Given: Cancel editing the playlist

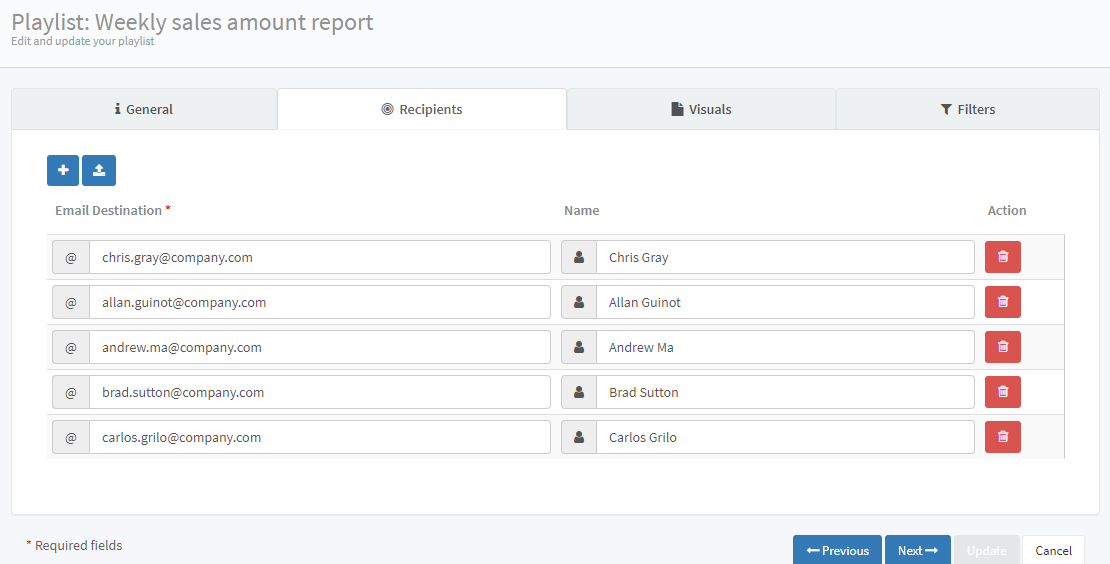Looking at the screenshot, I should [1053, 550].
